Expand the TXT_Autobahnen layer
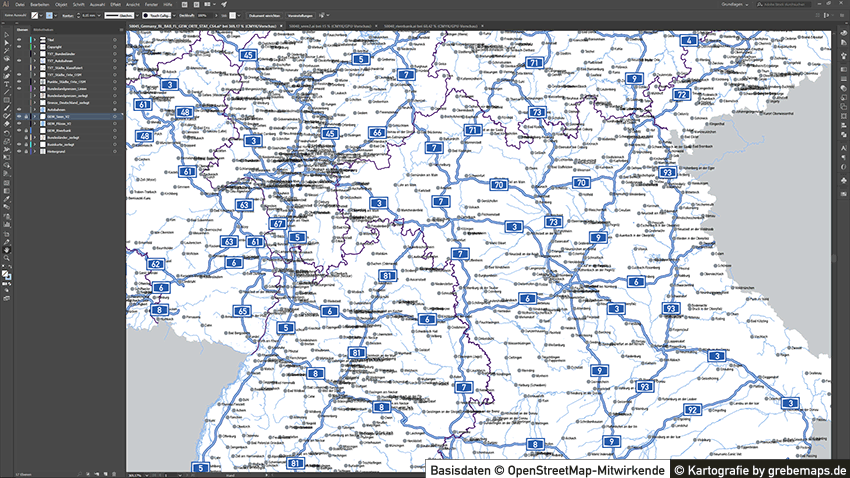This screenshot has height=478, width=850. [x=34, y=60]
